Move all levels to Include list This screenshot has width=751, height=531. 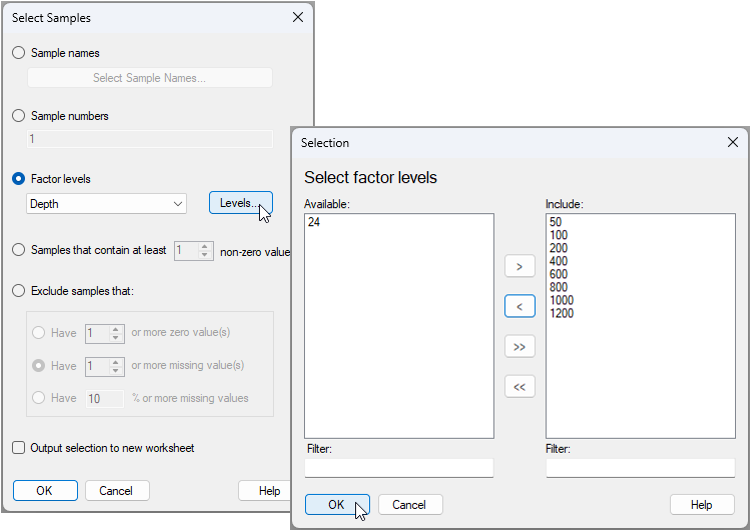(x=519, y=346)
